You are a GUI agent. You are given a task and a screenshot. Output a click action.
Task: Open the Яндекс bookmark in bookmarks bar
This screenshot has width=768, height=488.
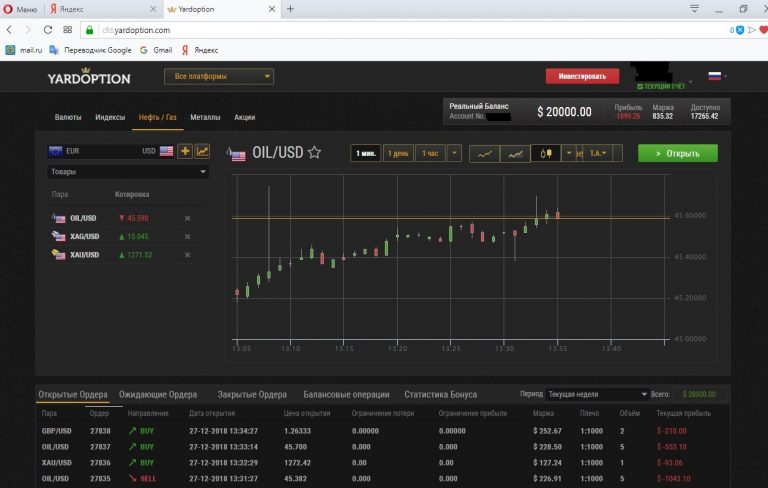(x=200, y=50)
